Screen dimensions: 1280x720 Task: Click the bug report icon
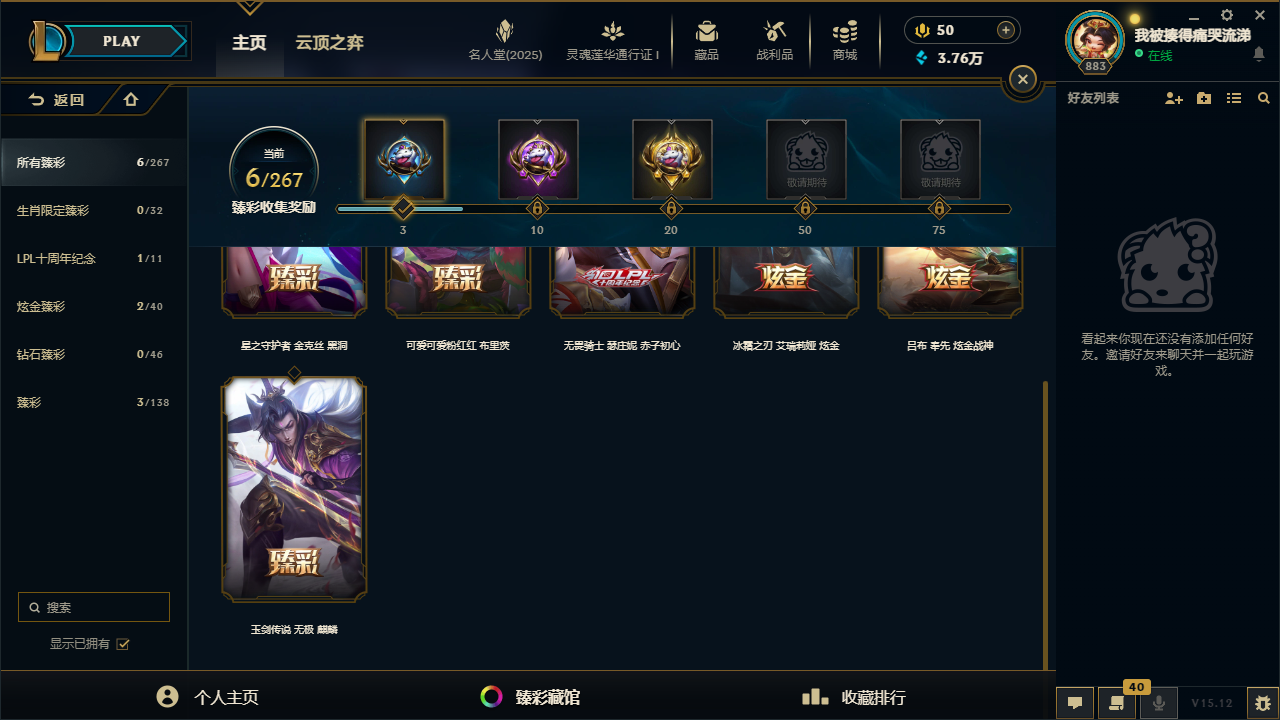[1263, 703]
